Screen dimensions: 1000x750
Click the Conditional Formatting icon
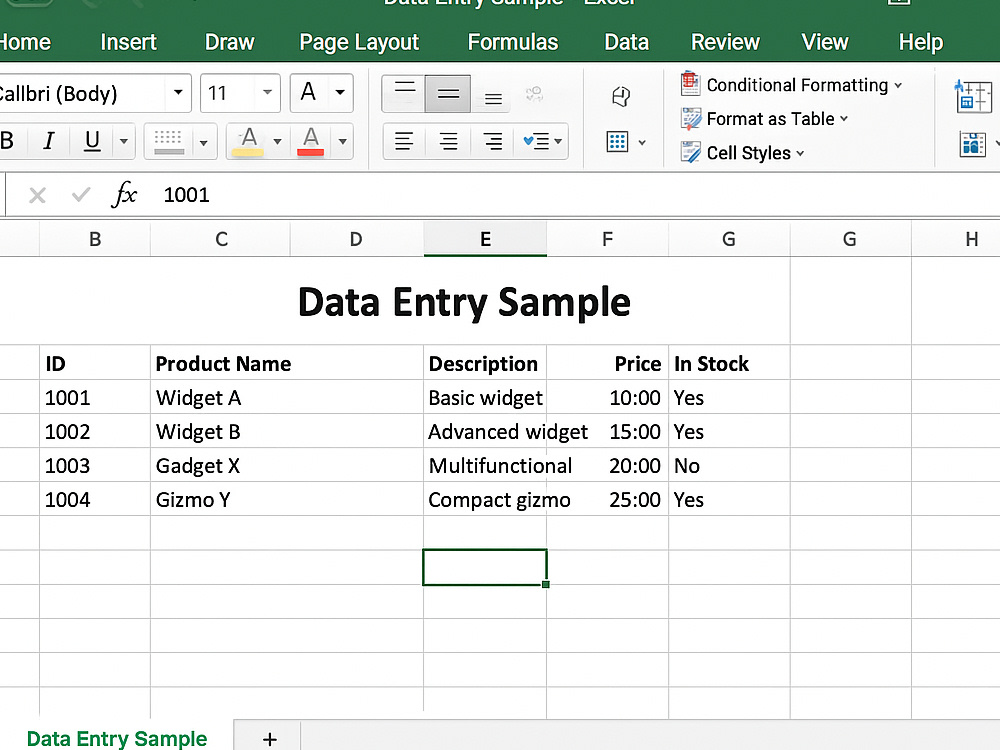pyautogui.click(x=690, y=84)
